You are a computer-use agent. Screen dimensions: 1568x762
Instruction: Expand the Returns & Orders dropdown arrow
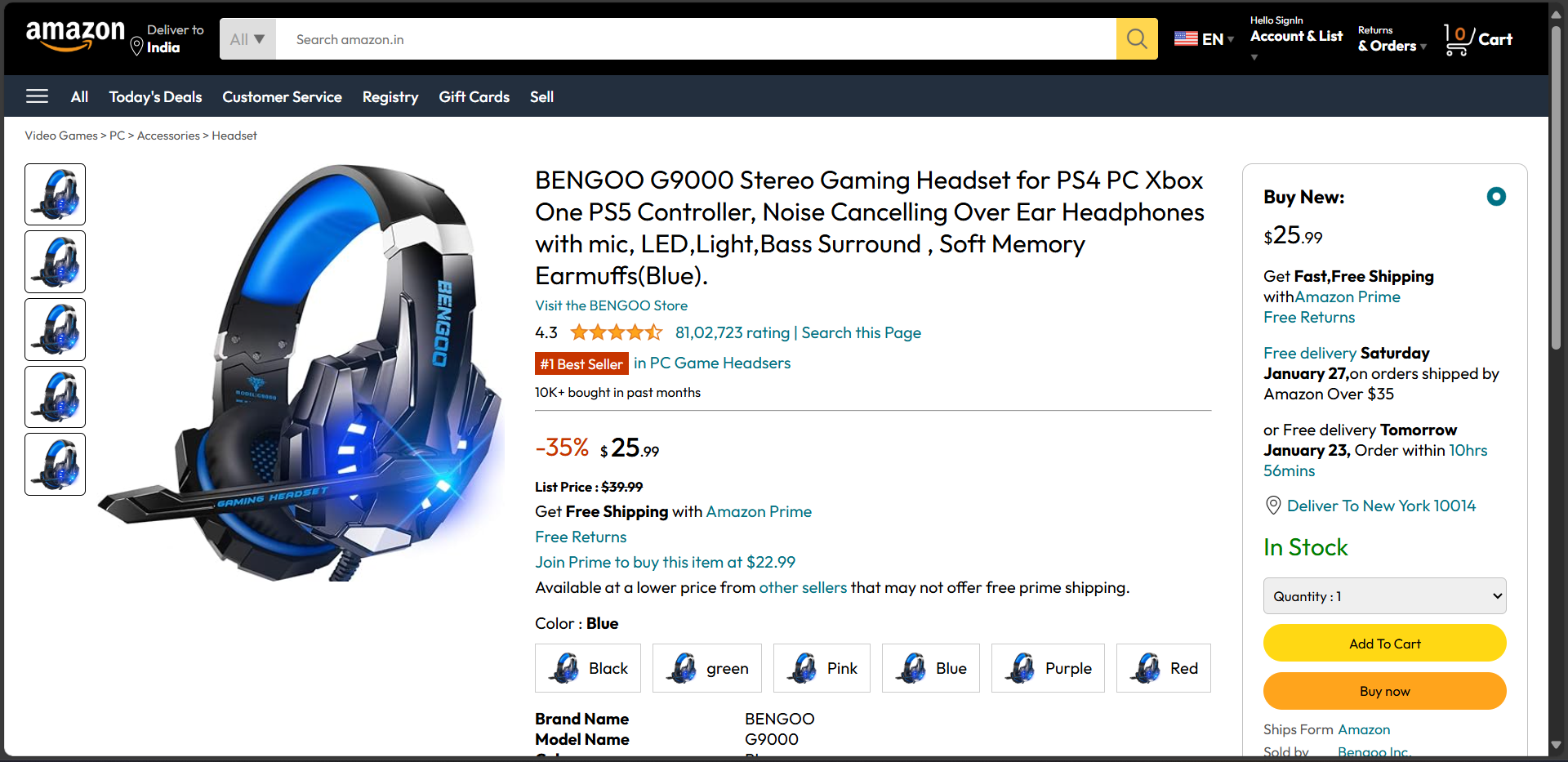click(1423, 47)
